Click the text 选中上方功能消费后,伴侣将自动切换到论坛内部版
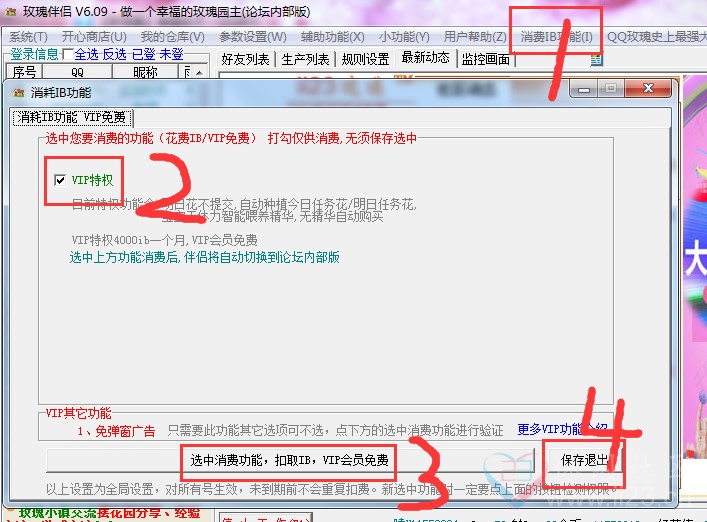The image size is (707, 522). pos(205,257)
